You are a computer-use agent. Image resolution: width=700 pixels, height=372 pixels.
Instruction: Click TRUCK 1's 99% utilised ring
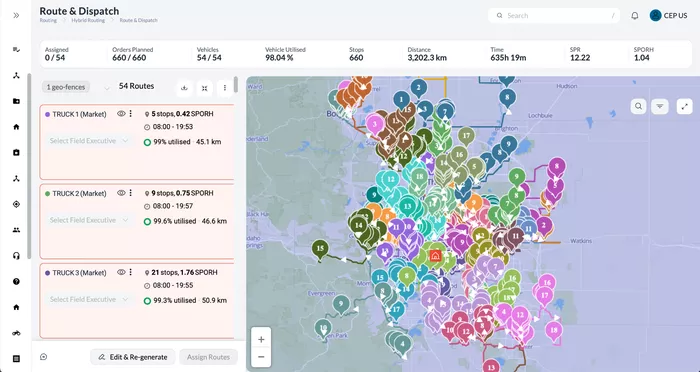coord(147,142)
